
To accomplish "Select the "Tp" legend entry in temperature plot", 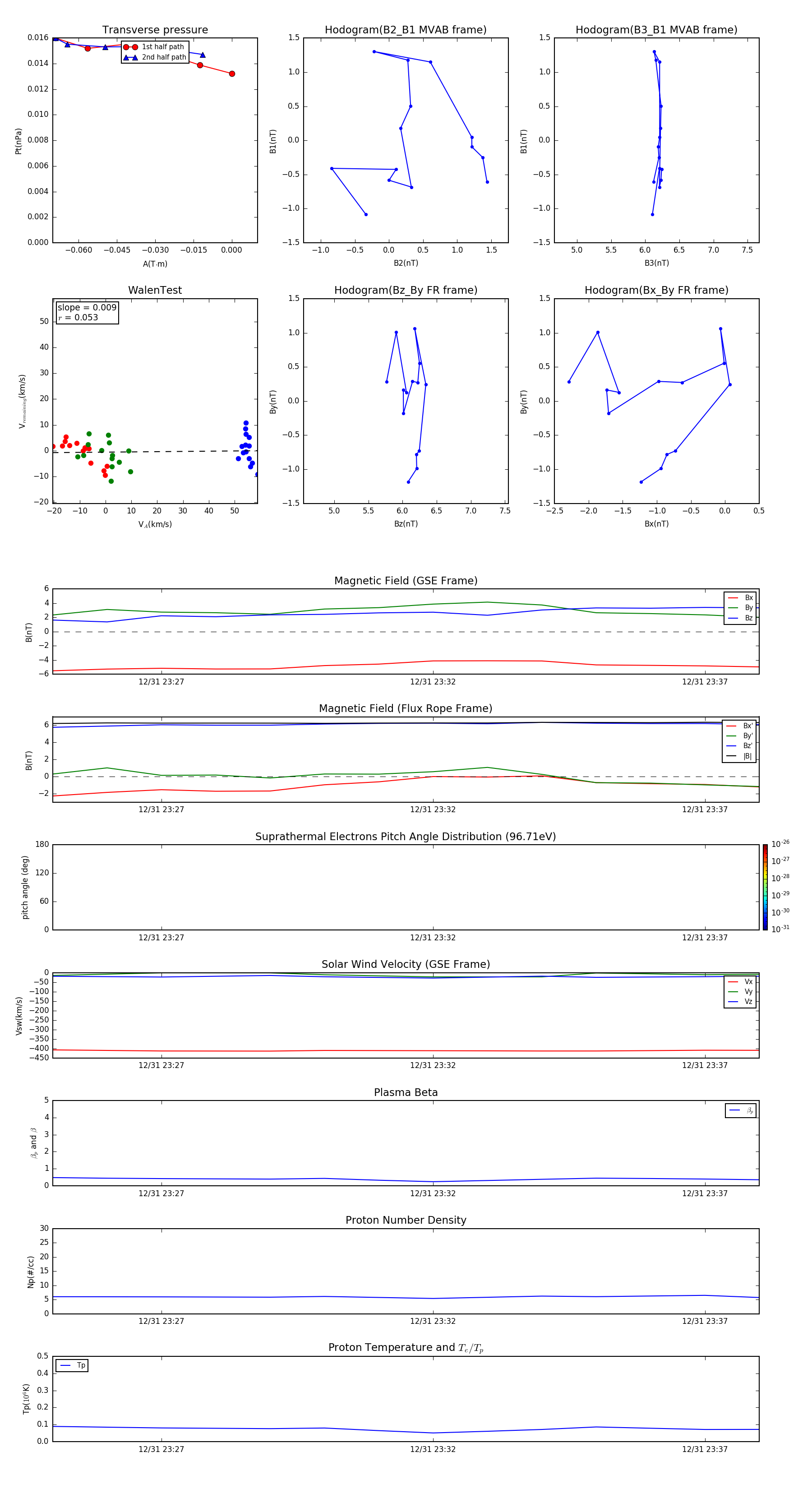I will pos(73,1365).
